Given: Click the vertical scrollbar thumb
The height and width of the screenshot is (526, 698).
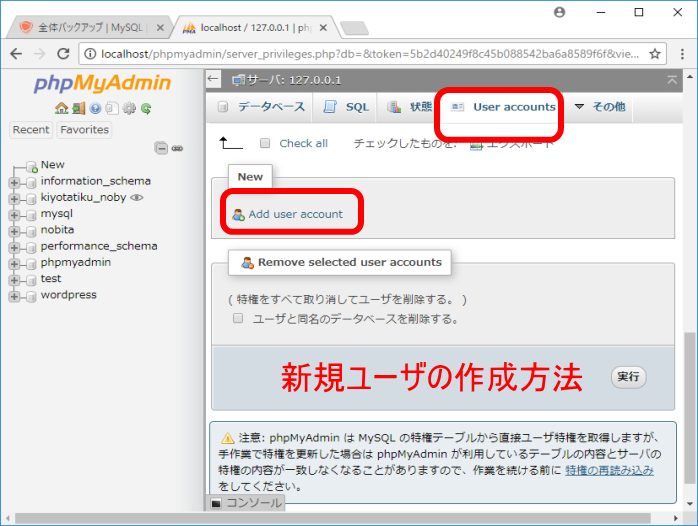Looking at the screenshot, I should point(690,408).
